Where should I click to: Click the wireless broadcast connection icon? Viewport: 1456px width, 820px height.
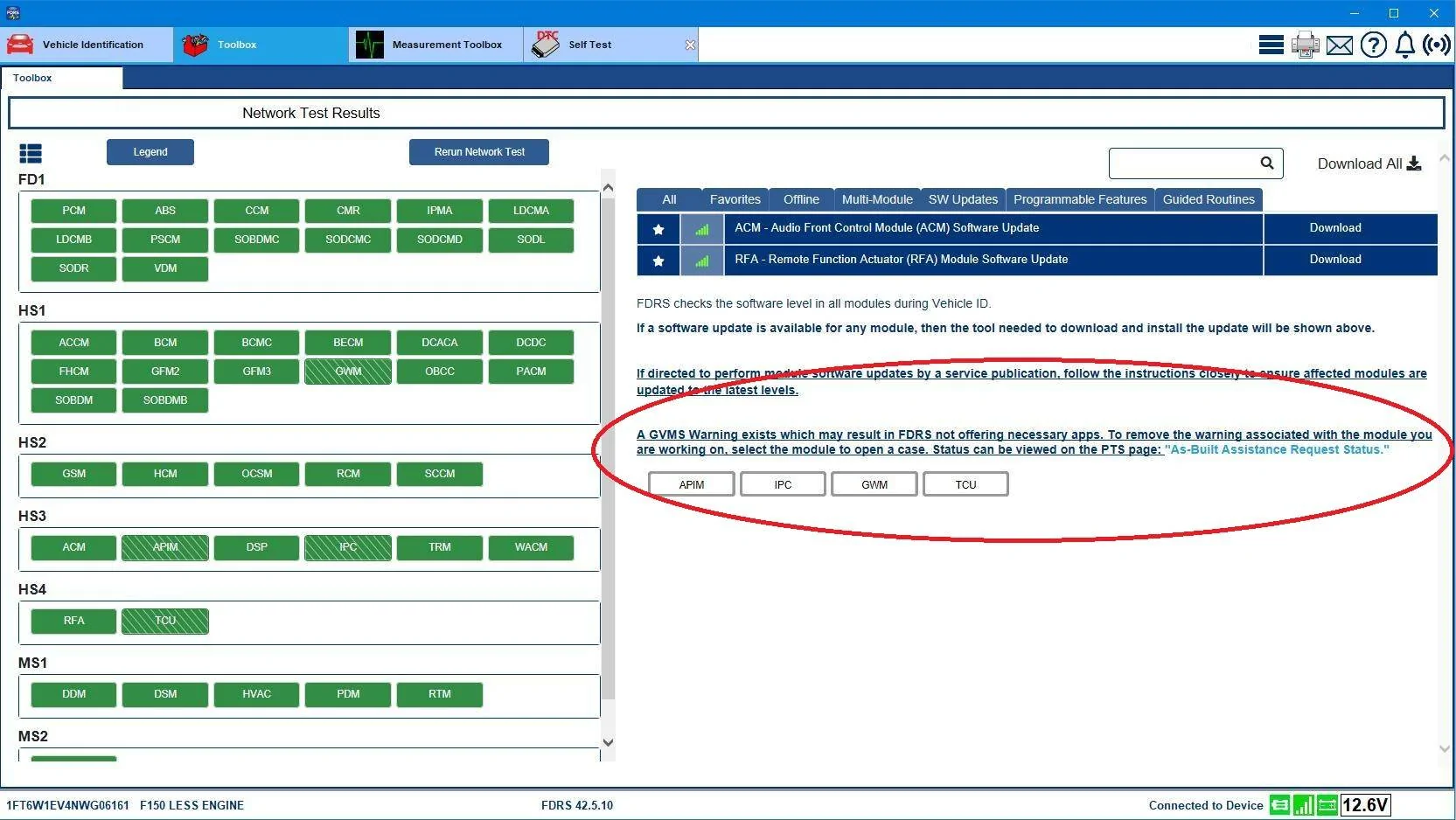pos(1436,45)
